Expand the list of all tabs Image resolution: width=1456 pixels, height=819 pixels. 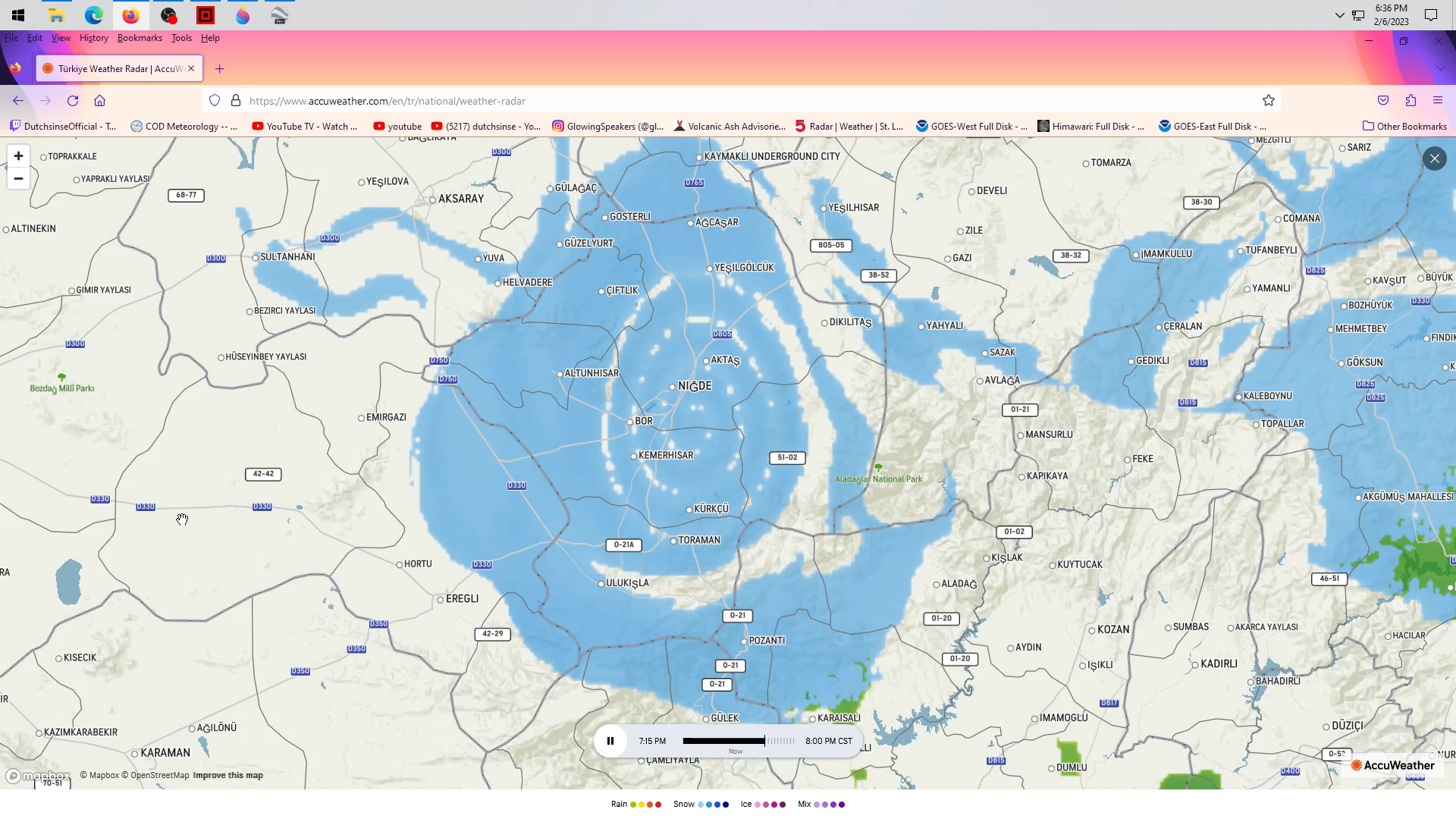[x=1440, y=69]
